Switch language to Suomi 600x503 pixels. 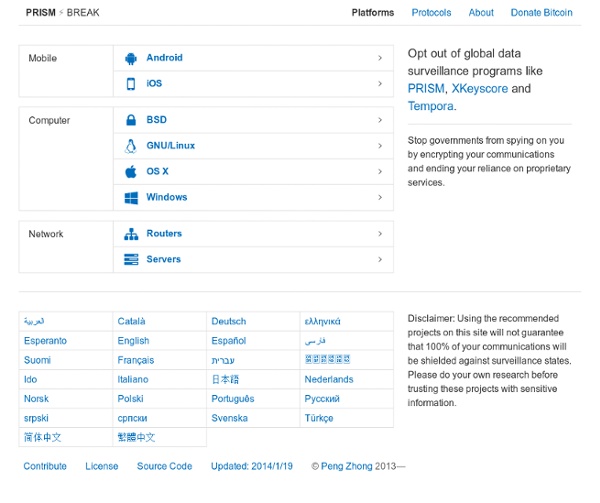tap(37, 360)
